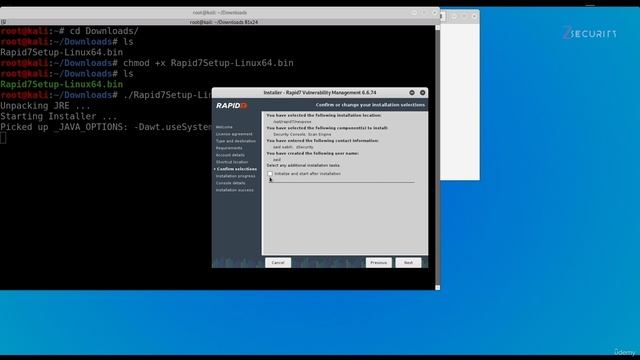Screen dimensions: 640x360
Task: Go back with the Previous button
Action: [378, 262]
